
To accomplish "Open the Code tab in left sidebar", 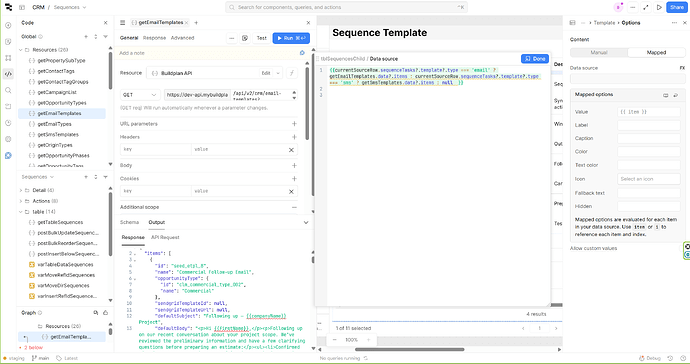I will (x=8, y=74).
